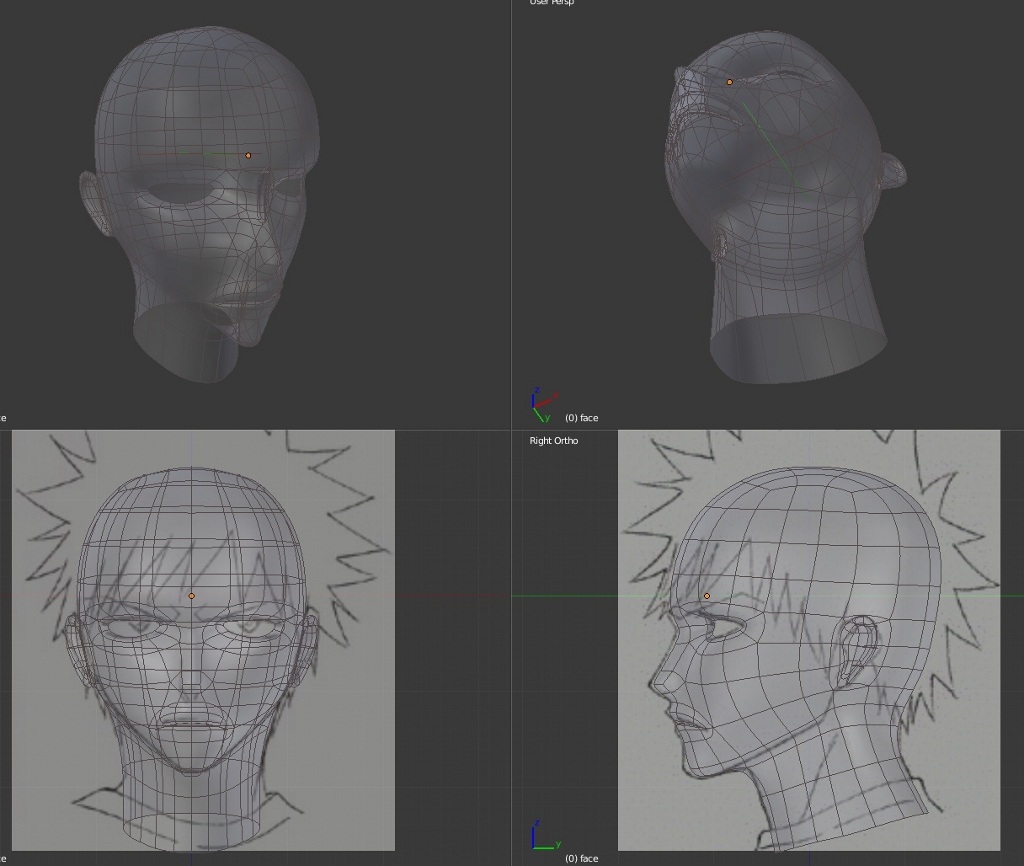Click the (0) face label in rear perspective view
Screen dimensions: 1024x866
coord(581,417)
